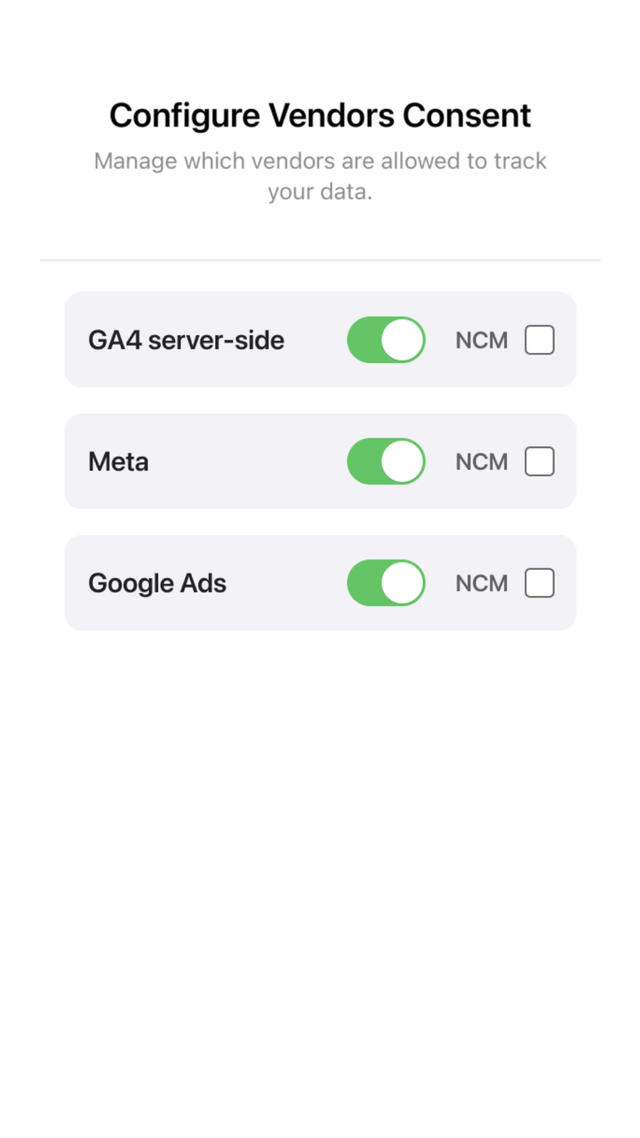
Task: Click the 'Manage which vendors' description text
Action: click(320, 176)
